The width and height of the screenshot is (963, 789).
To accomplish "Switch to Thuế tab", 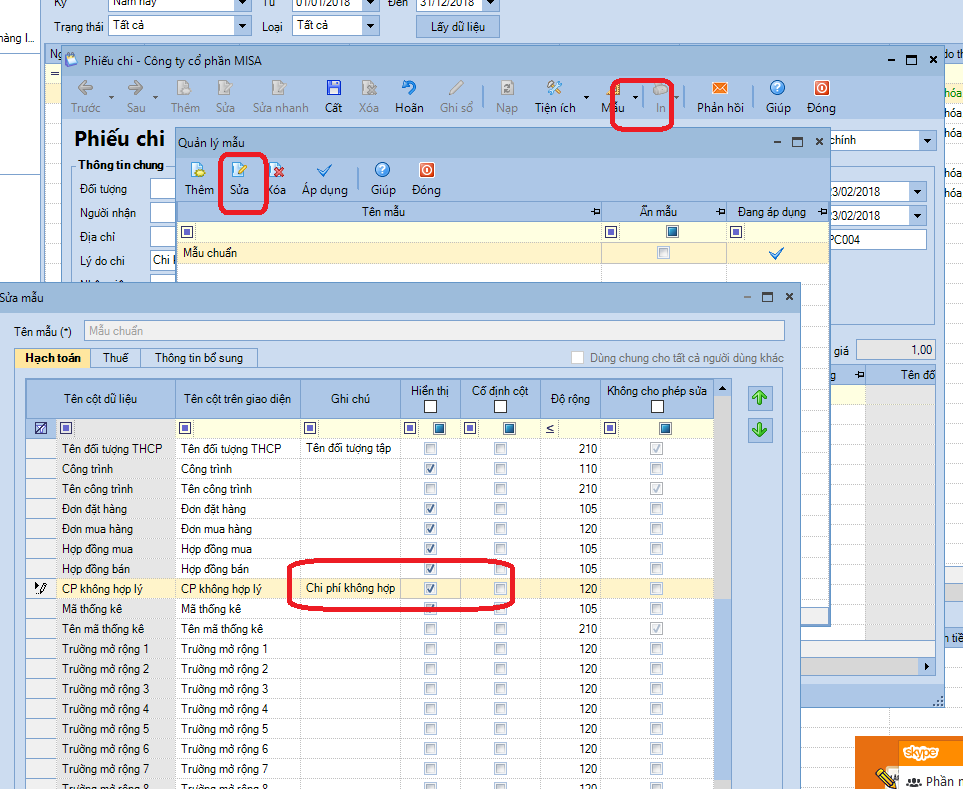I will [115, 358].
